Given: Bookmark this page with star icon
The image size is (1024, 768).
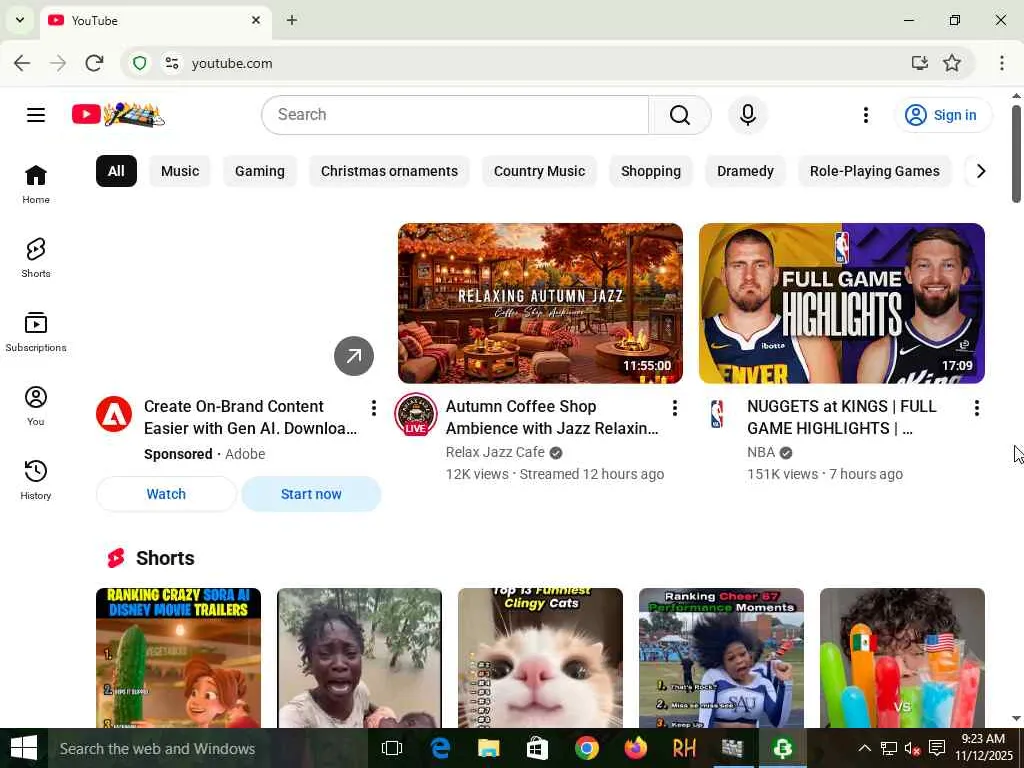Looking at the screenshot, I should coord(952,63).
